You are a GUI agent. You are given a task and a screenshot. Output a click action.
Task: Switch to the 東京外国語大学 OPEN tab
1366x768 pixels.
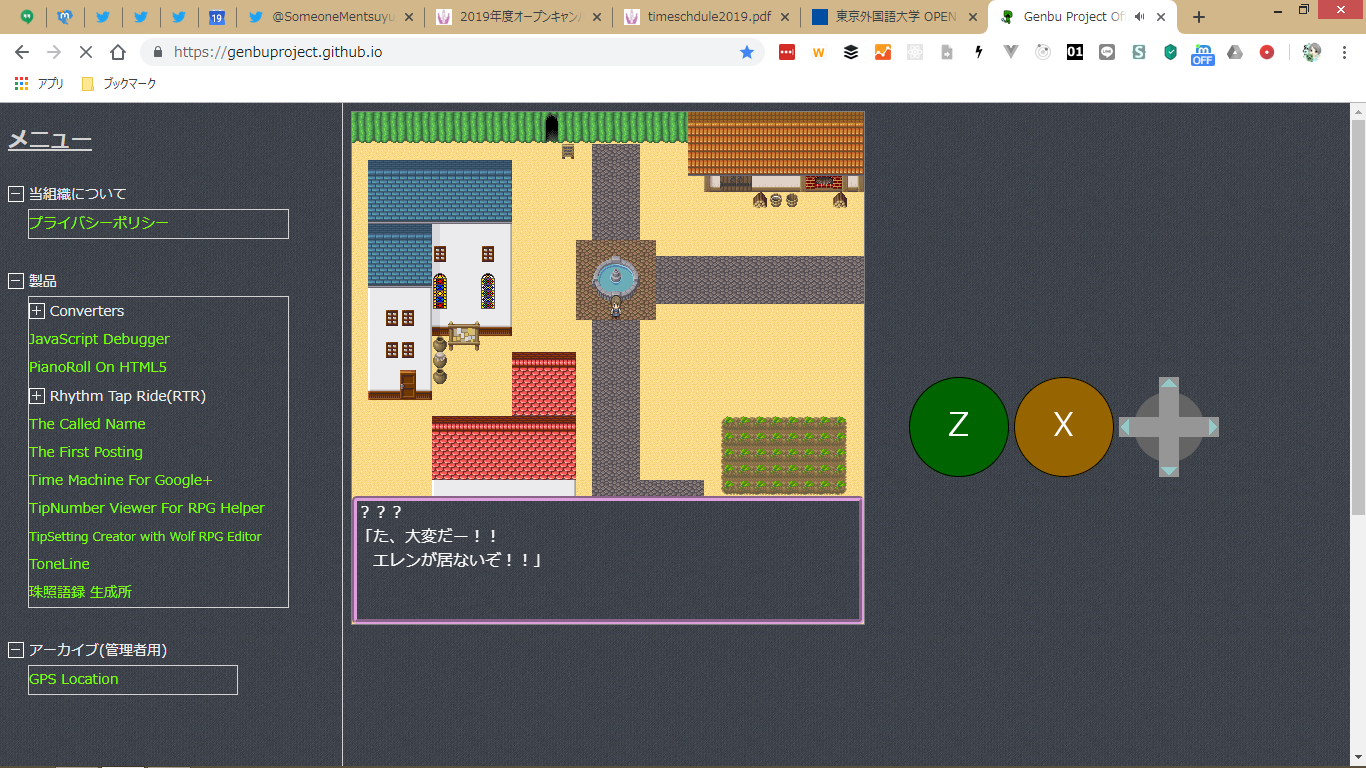(x=894, y=17)
